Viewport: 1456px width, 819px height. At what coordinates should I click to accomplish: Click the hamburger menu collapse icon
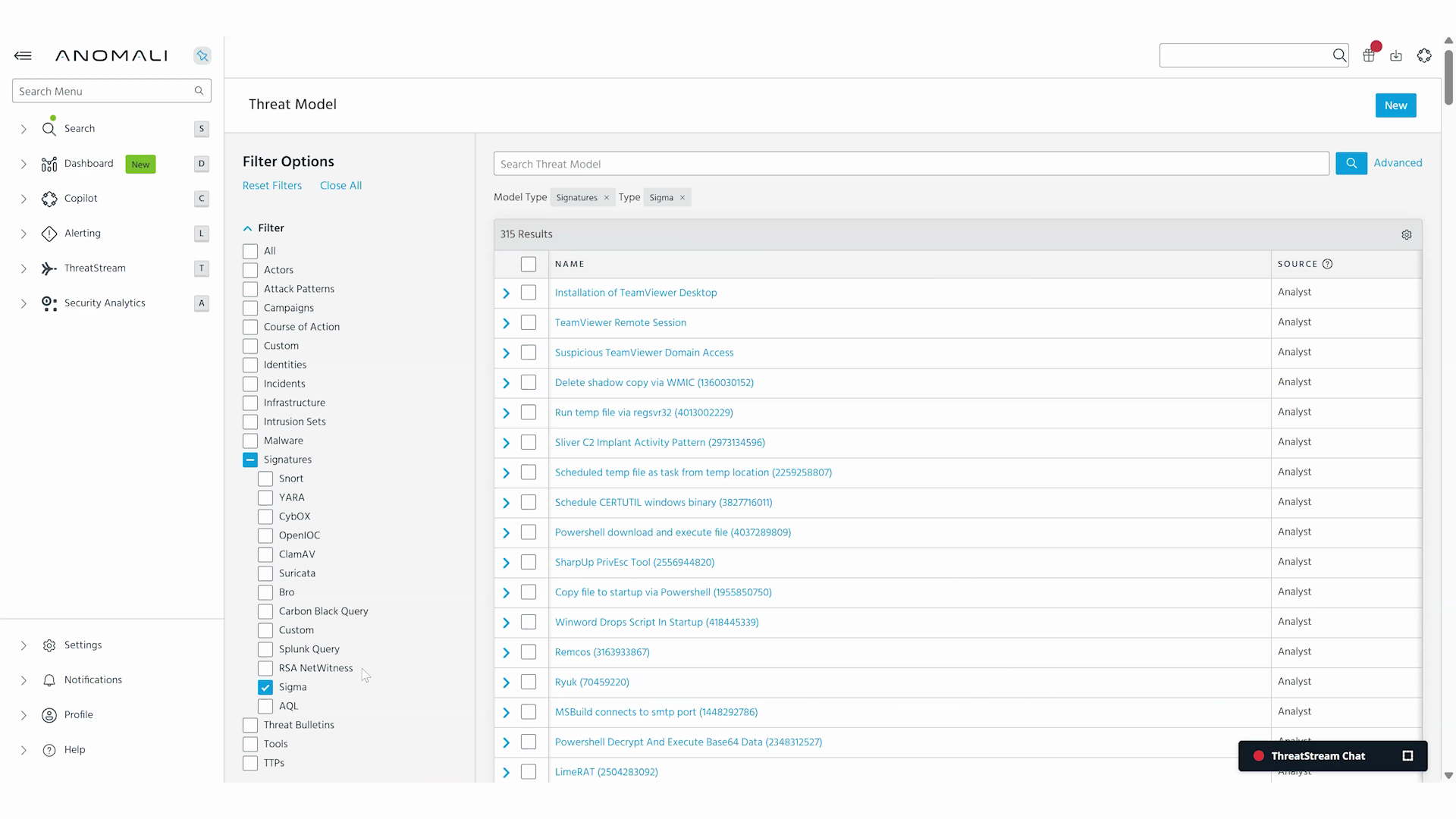[x=23, y=55]
